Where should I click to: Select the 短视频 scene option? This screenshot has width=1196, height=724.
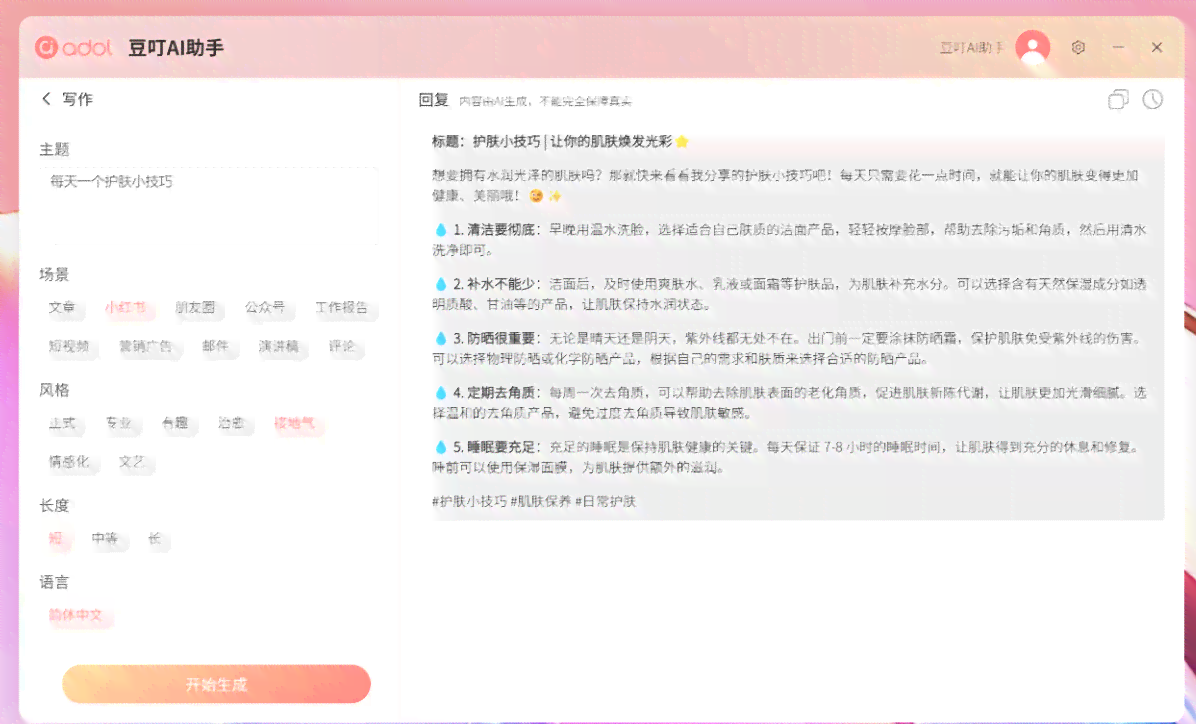pyautogui.click(x=69, y=346)
